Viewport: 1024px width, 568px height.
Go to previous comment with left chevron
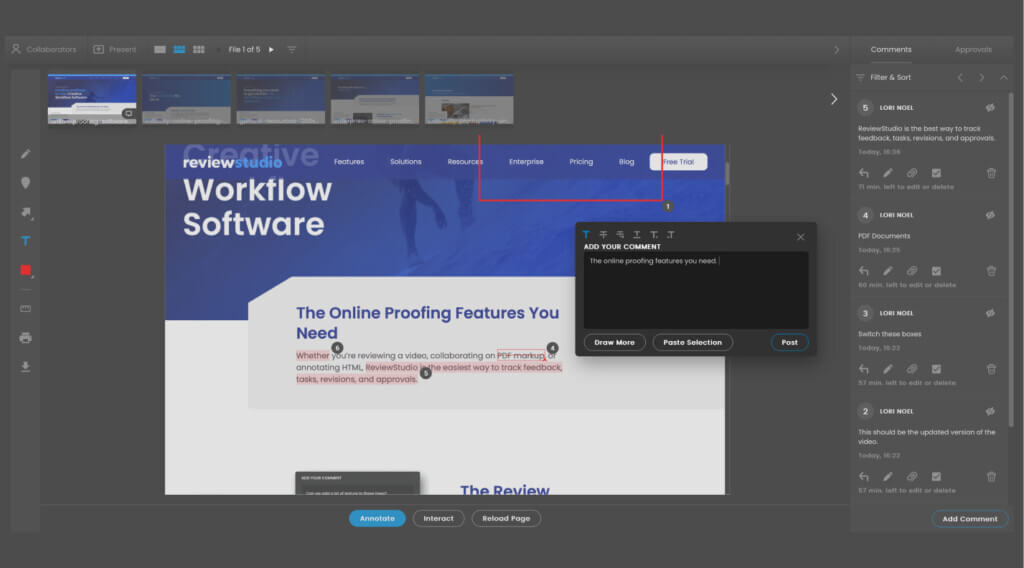click(x=960, y=78)
